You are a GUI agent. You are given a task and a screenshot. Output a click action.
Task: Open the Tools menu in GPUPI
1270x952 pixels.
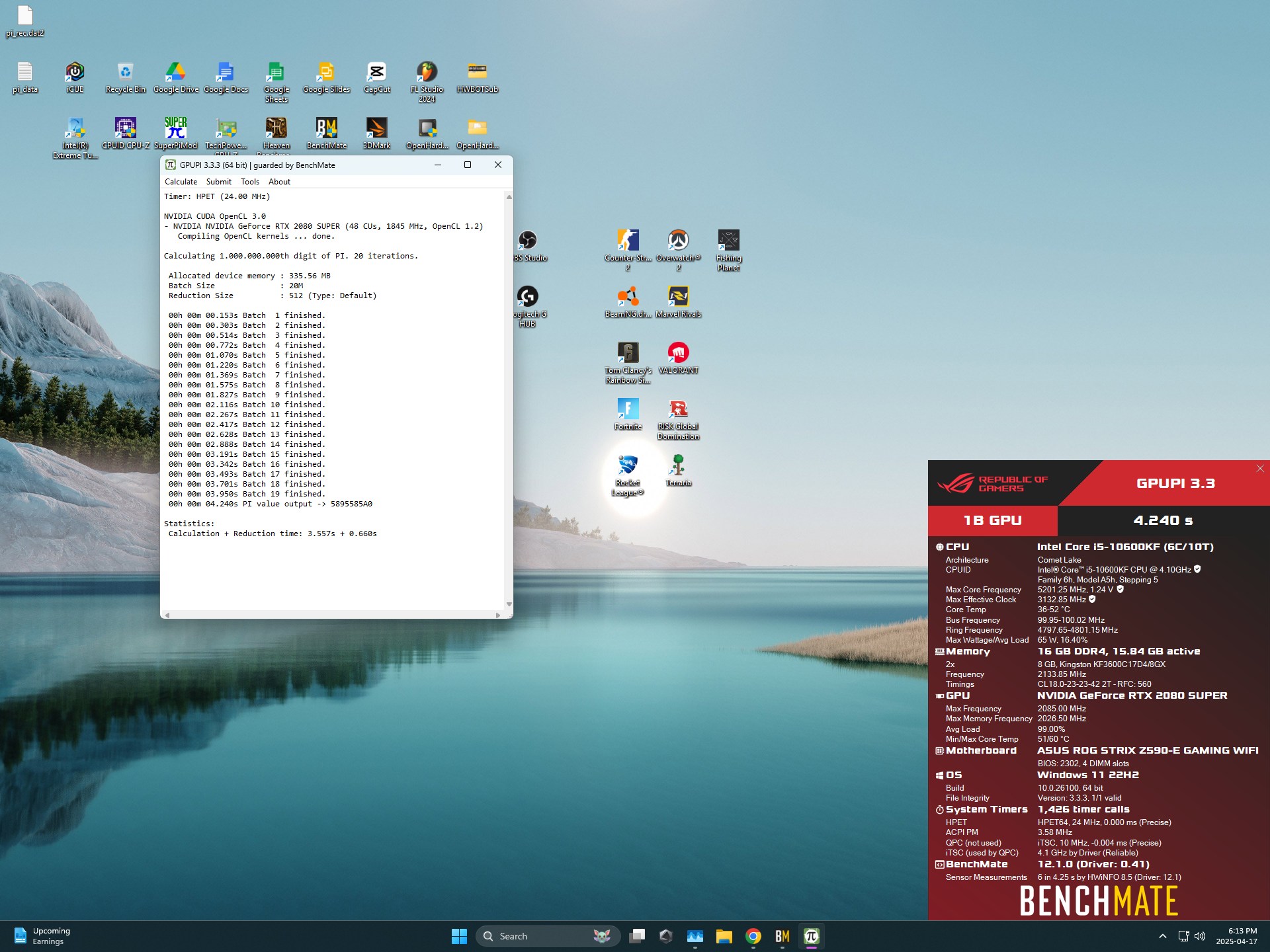(250, 182)
